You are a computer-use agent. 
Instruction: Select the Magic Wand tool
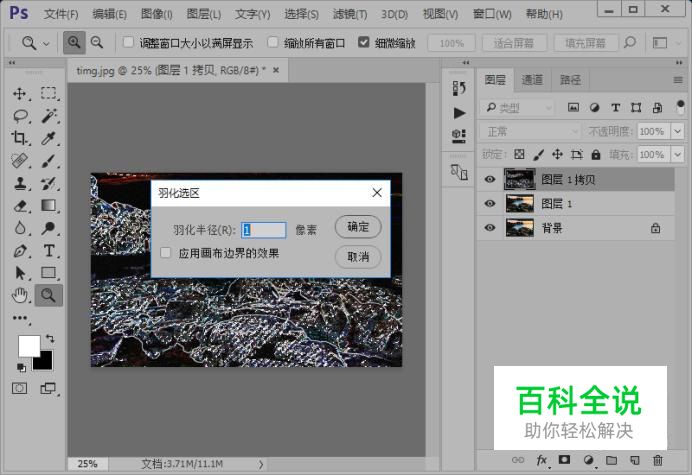click(48, 116)
